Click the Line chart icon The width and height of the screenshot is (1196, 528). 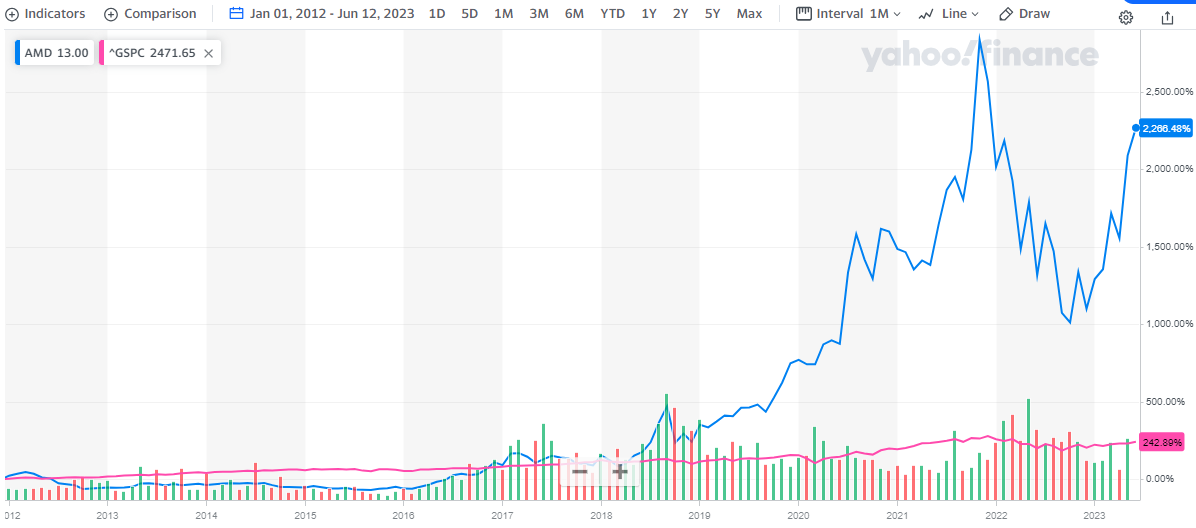tap(926, 14)
